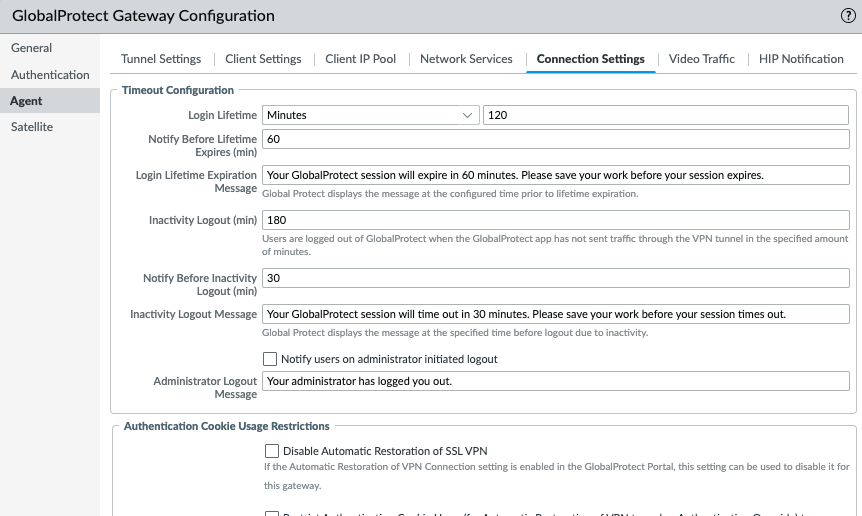This screenshot has height=516, width=862.
Task: Click the Login Lifetime value field
Action: coord(665,115)
